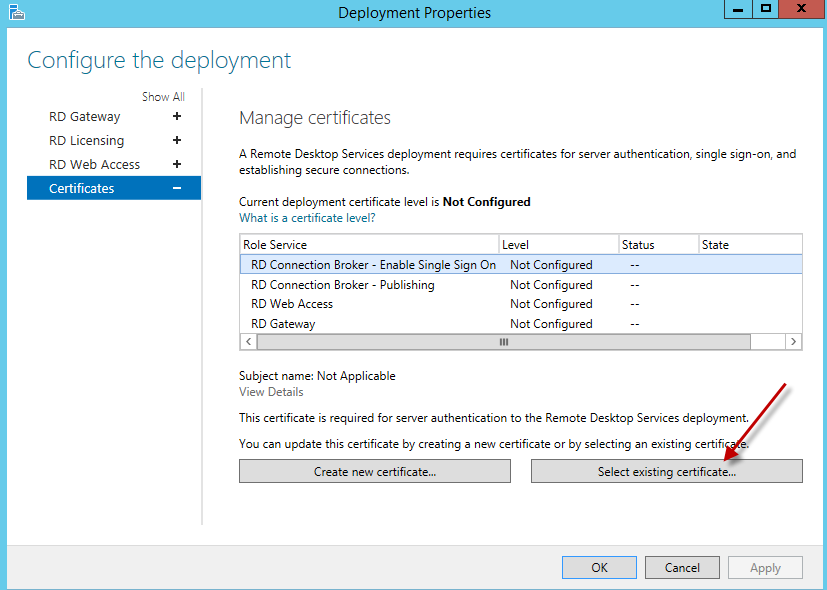Select the RD Gateway role service row

click(x=283, y=324)
